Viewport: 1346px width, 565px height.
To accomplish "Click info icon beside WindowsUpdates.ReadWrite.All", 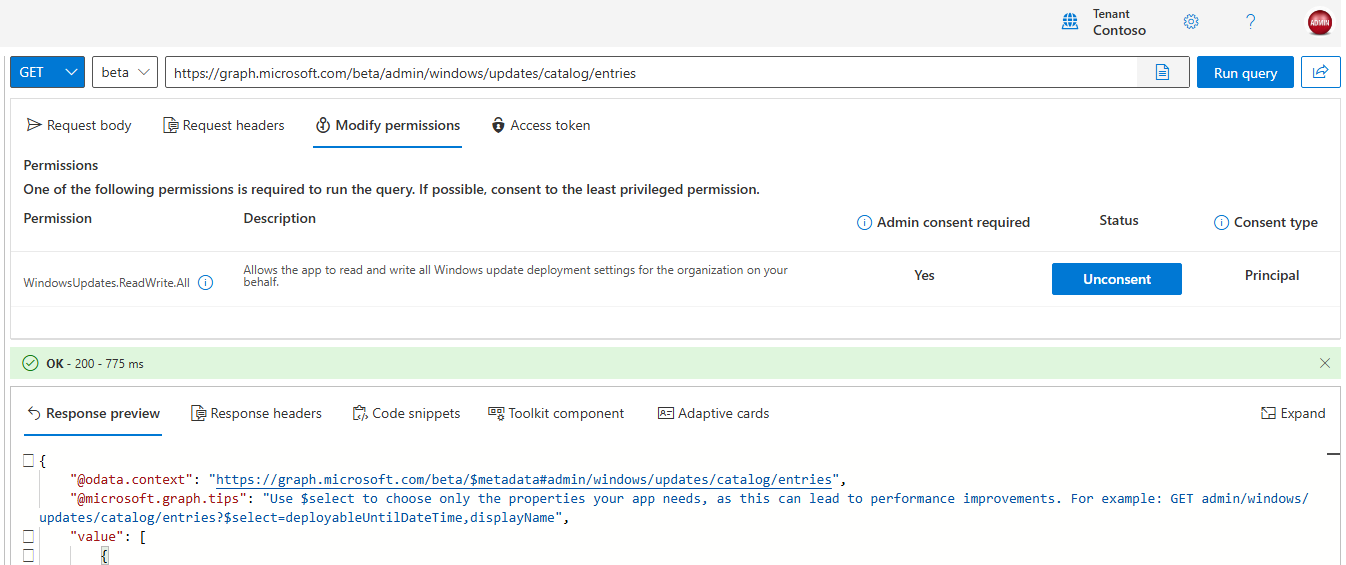I will [x=205, y=283].
